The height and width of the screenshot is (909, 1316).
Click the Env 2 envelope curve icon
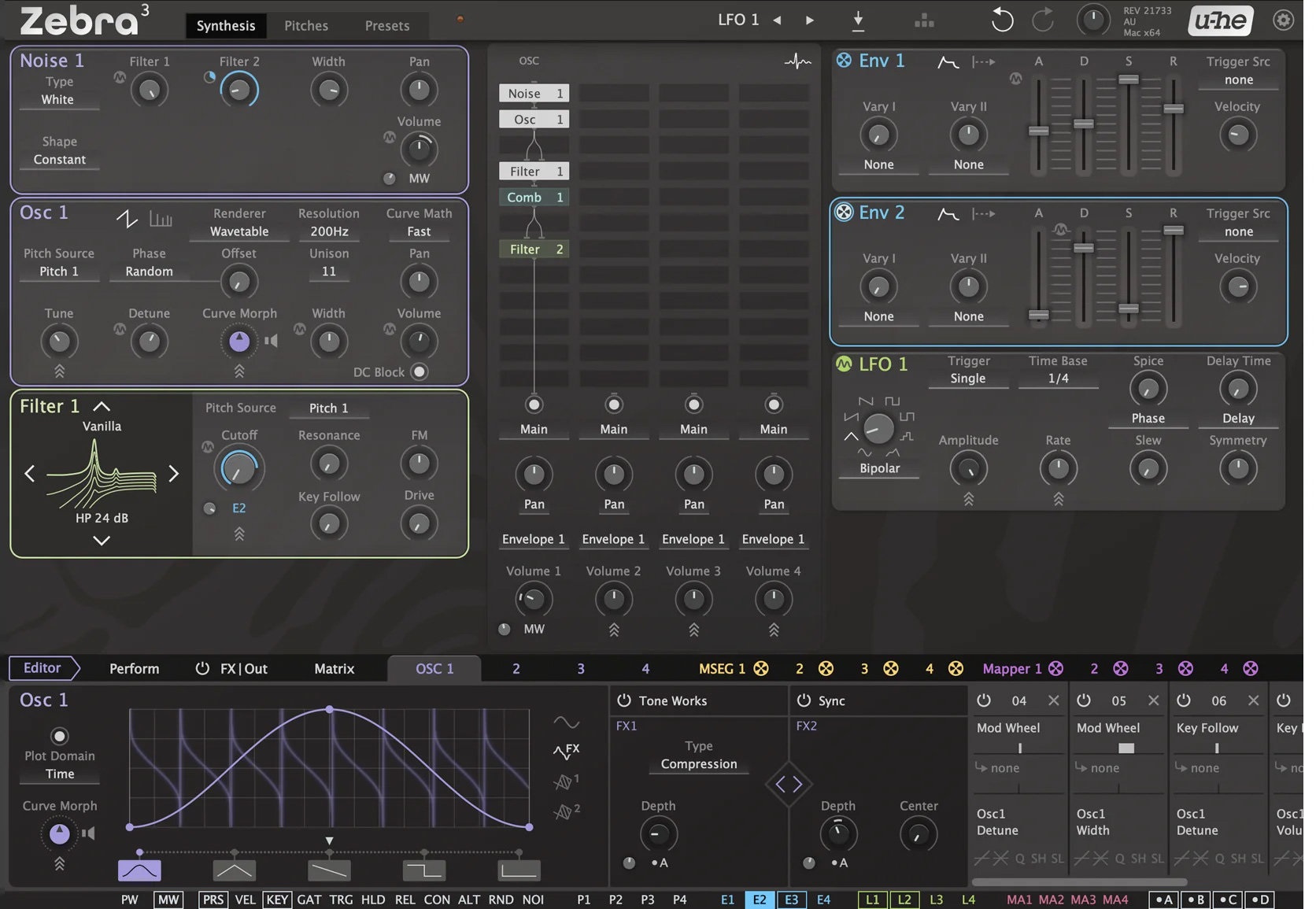[948, 213]
